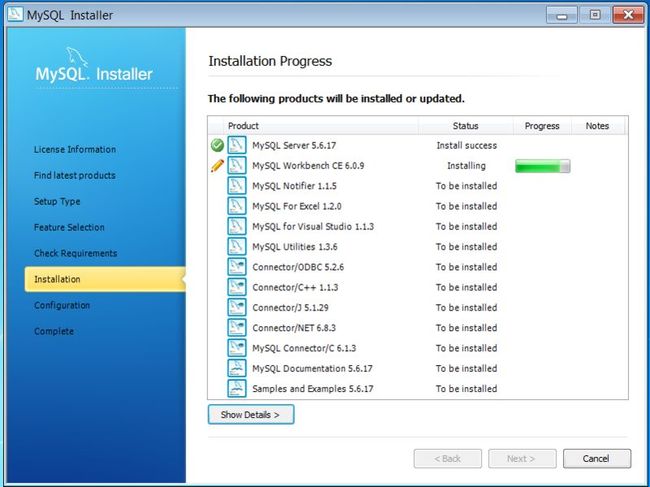Select the 'MySQL Documentation 5.6.17' row text
The height and width of the screenshot is (487, 650).
[x=312, y=369]
